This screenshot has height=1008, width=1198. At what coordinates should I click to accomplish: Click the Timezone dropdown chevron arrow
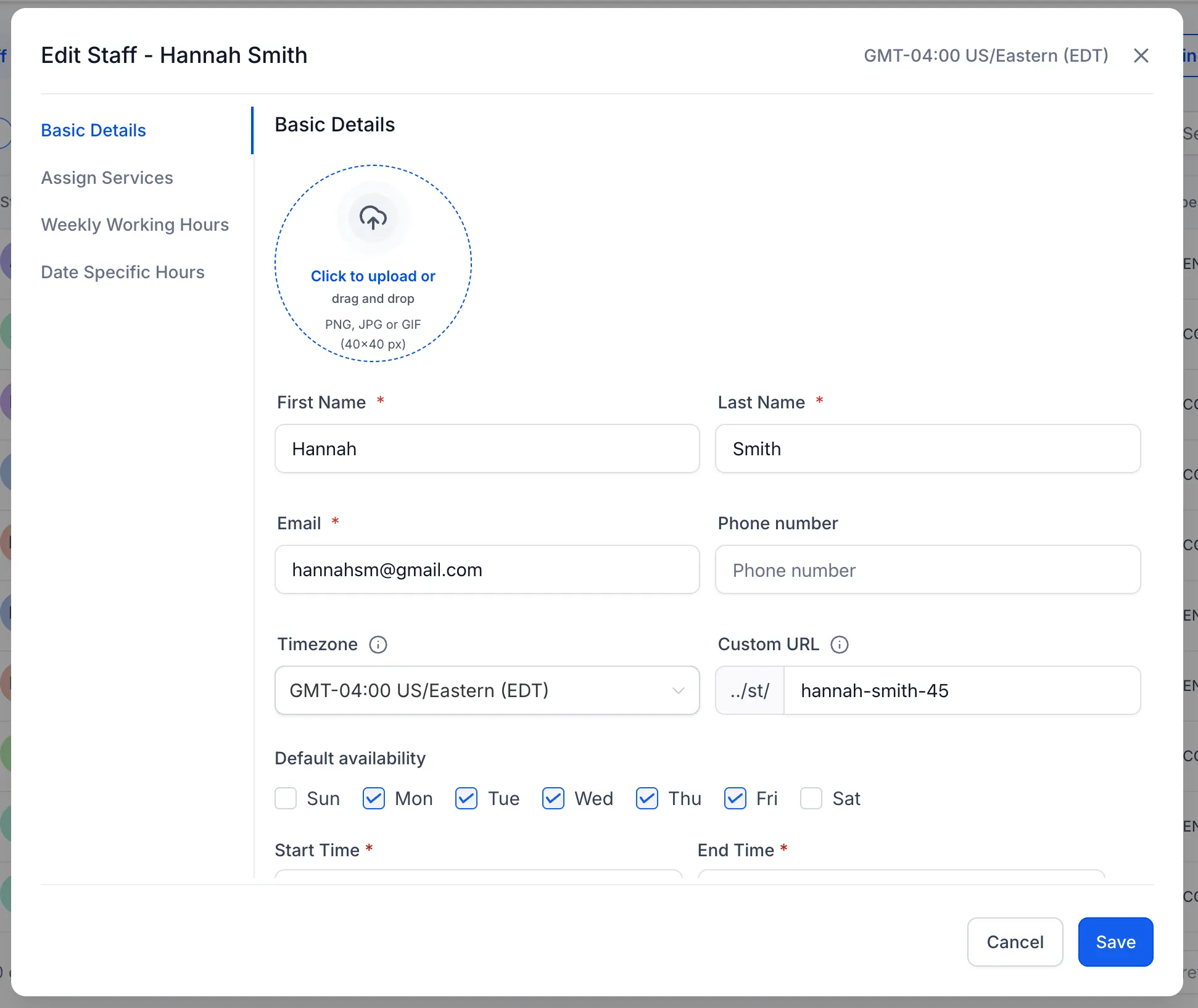[x=678, y=690]
